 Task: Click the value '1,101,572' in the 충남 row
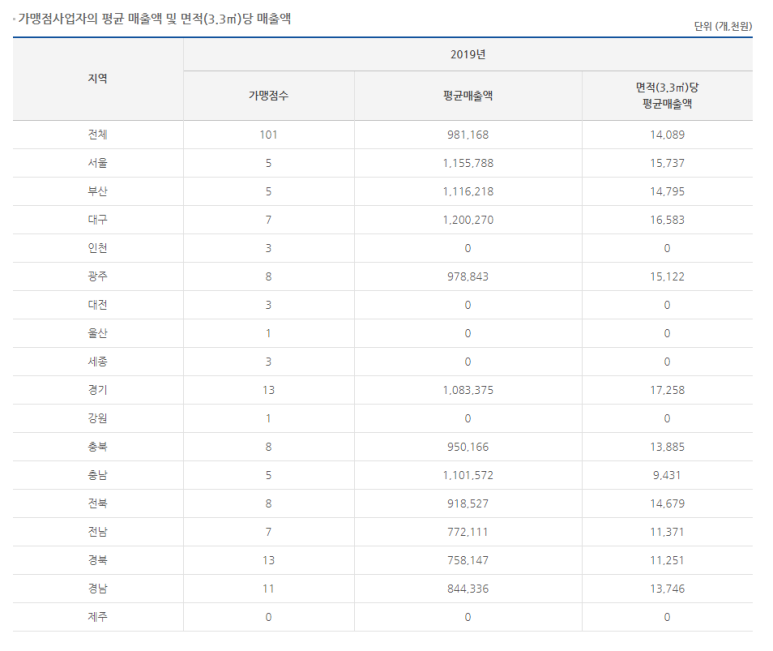coord(467,475)
